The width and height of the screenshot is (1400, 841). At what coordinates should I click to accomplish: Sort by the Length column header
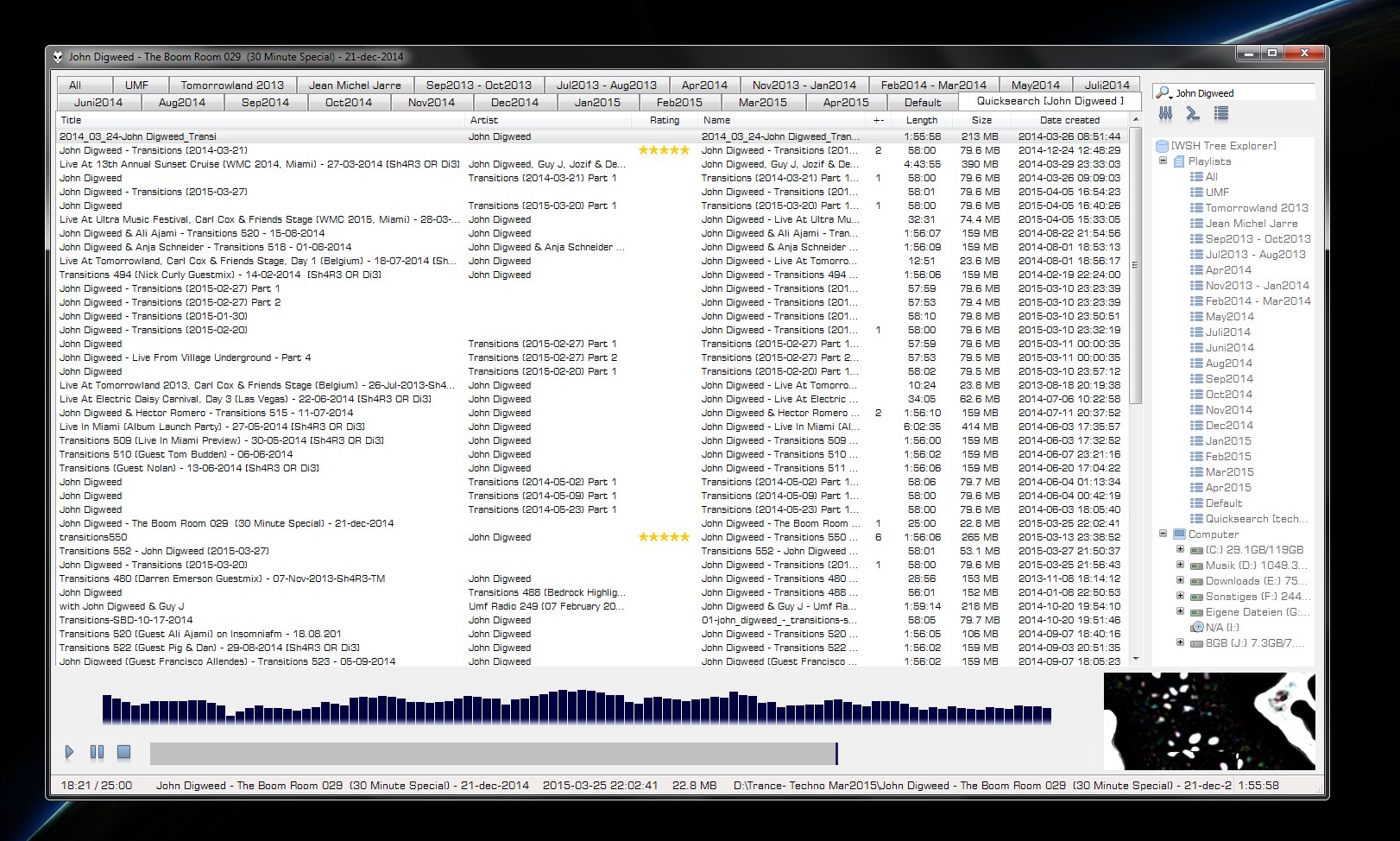922,120
